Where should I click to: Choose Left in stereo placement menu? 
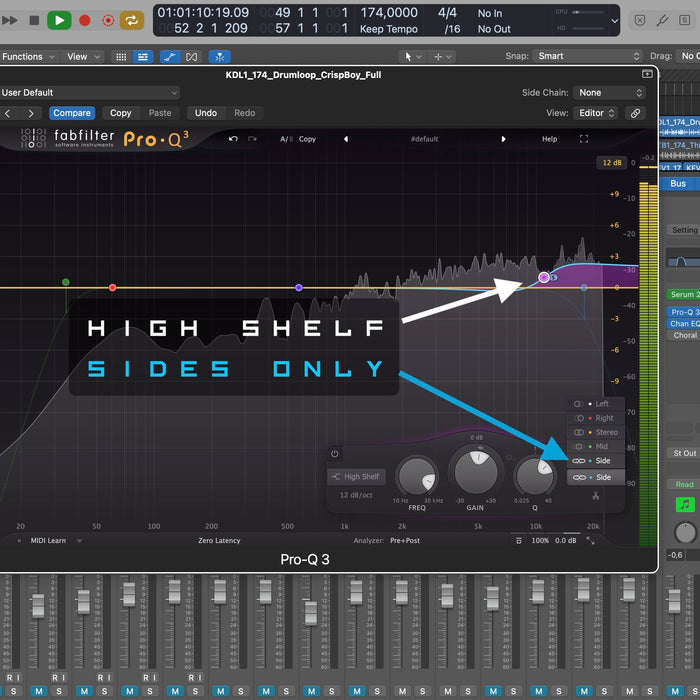tap(596, 404)
